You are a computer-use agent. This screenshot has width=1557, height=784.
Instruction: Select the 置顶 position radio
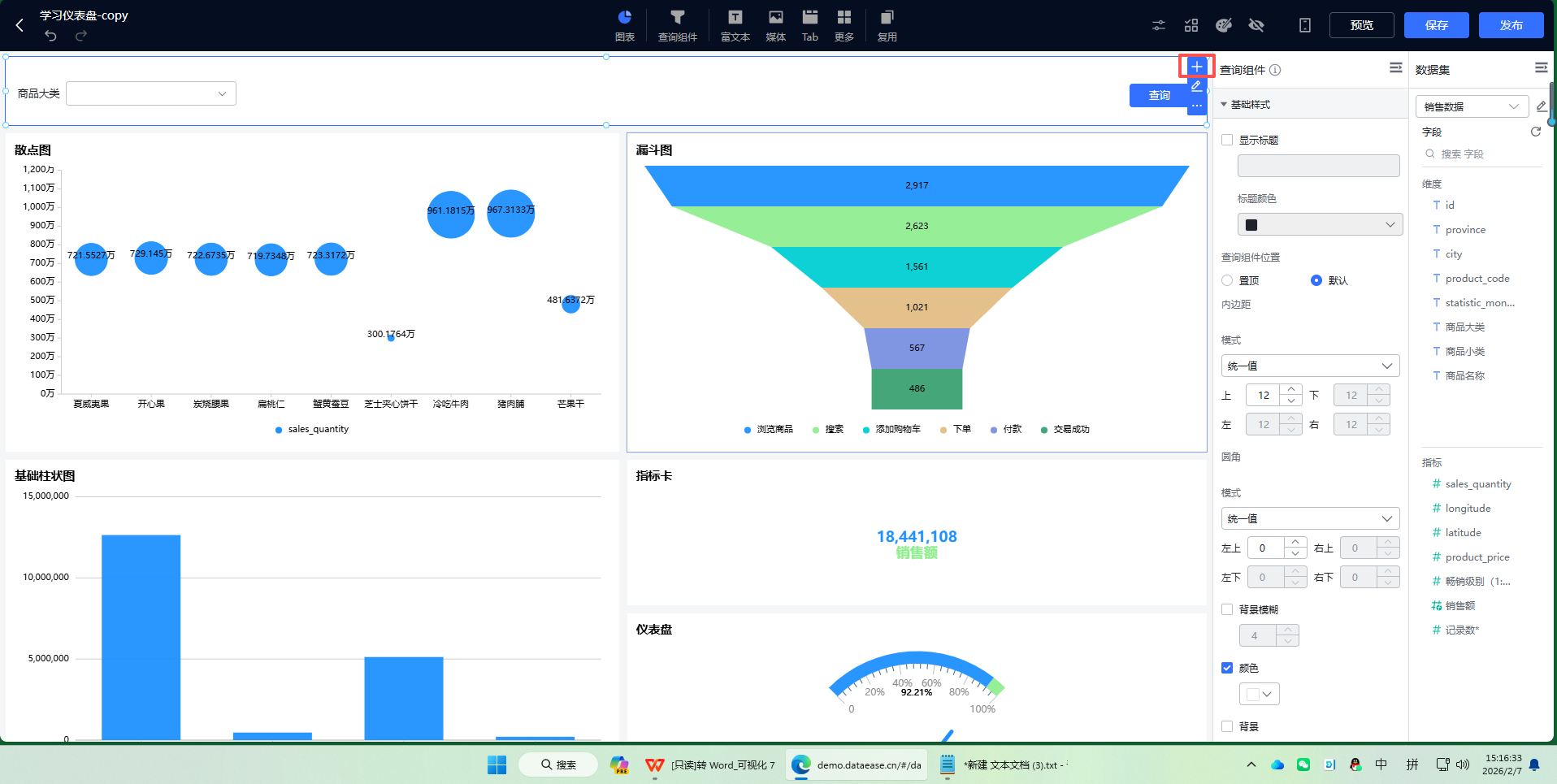pyautogui.click(x=1227, y=280)
